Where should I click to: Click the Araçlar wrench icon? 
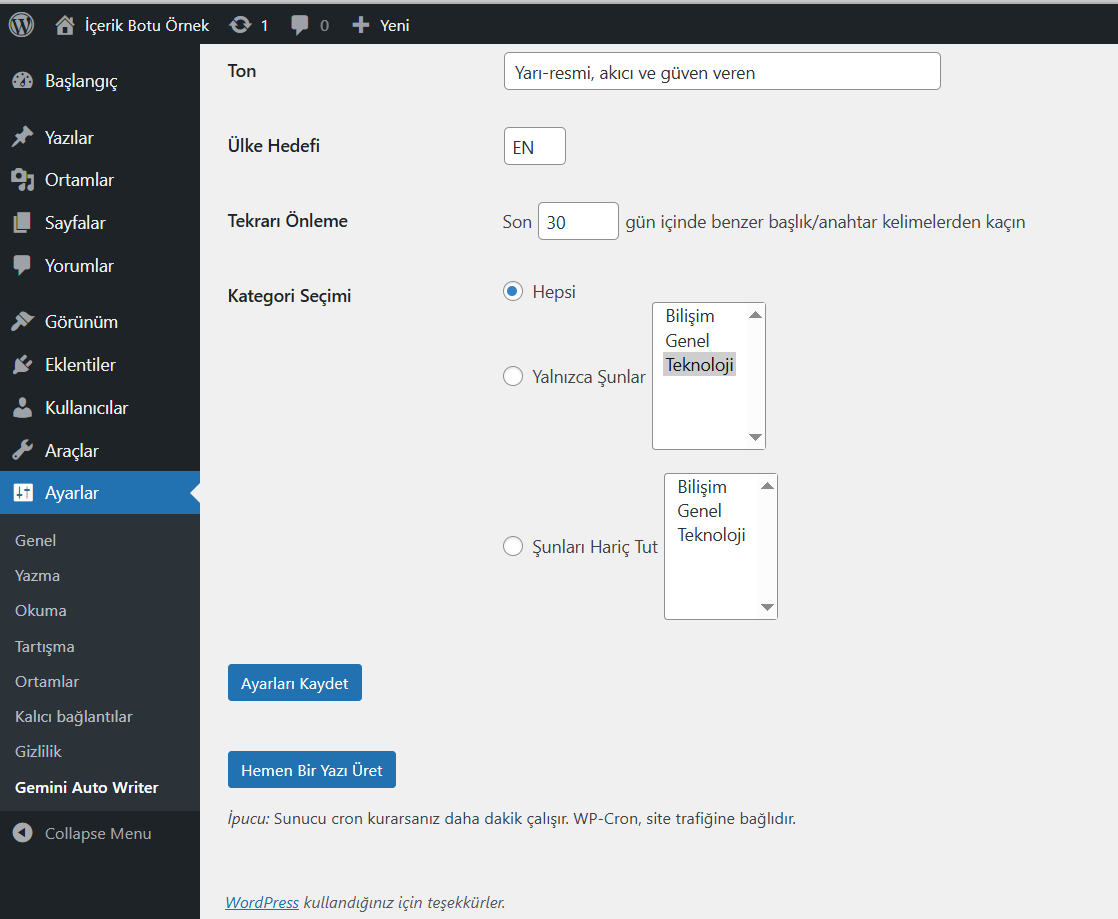[23, 450]
